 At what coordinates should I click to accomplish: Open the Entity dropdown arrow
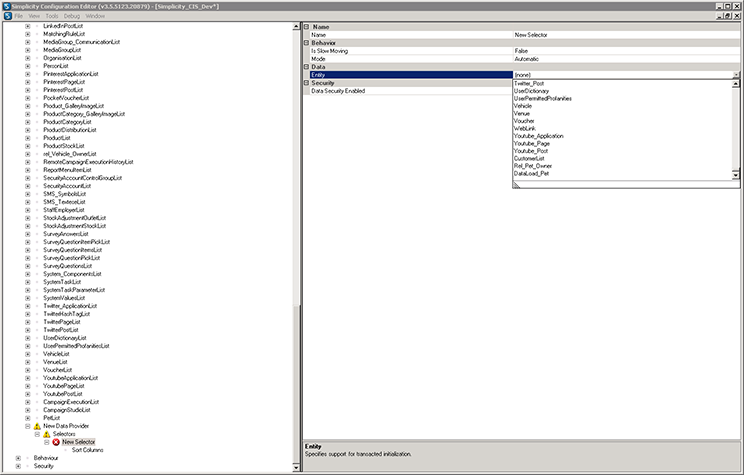[x=736, y=75]
